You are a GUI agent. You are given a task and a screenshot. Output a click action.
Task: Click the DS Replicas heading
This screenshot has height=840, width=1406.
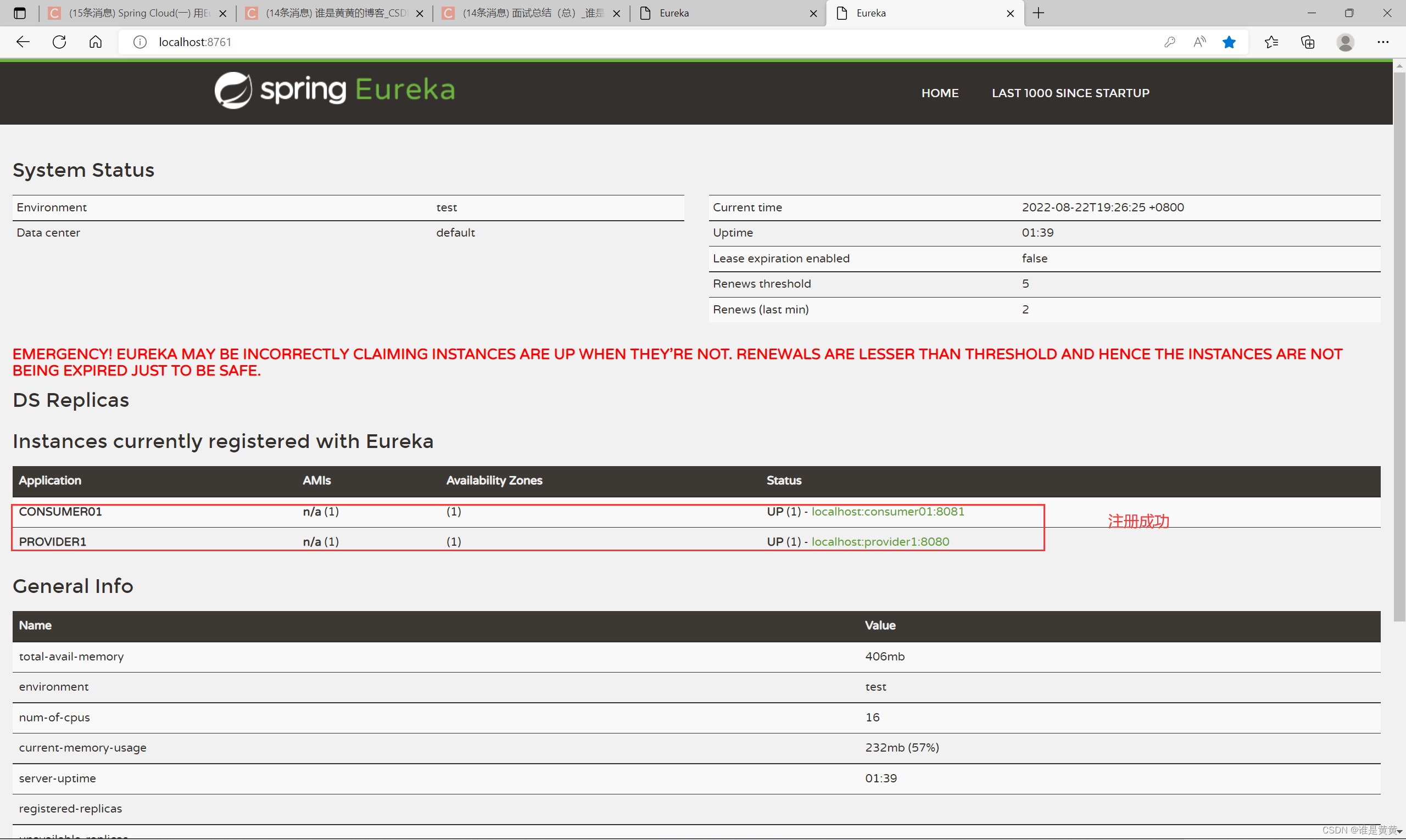(x=71, y=400)
